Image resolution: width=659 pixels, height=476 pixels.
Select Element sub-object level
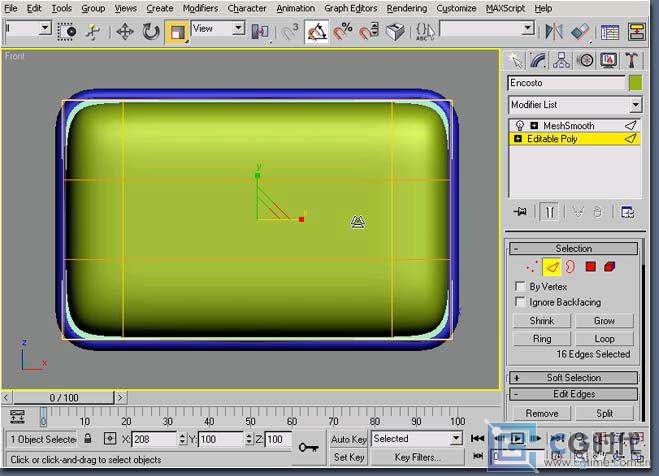(x=610, y=267)
